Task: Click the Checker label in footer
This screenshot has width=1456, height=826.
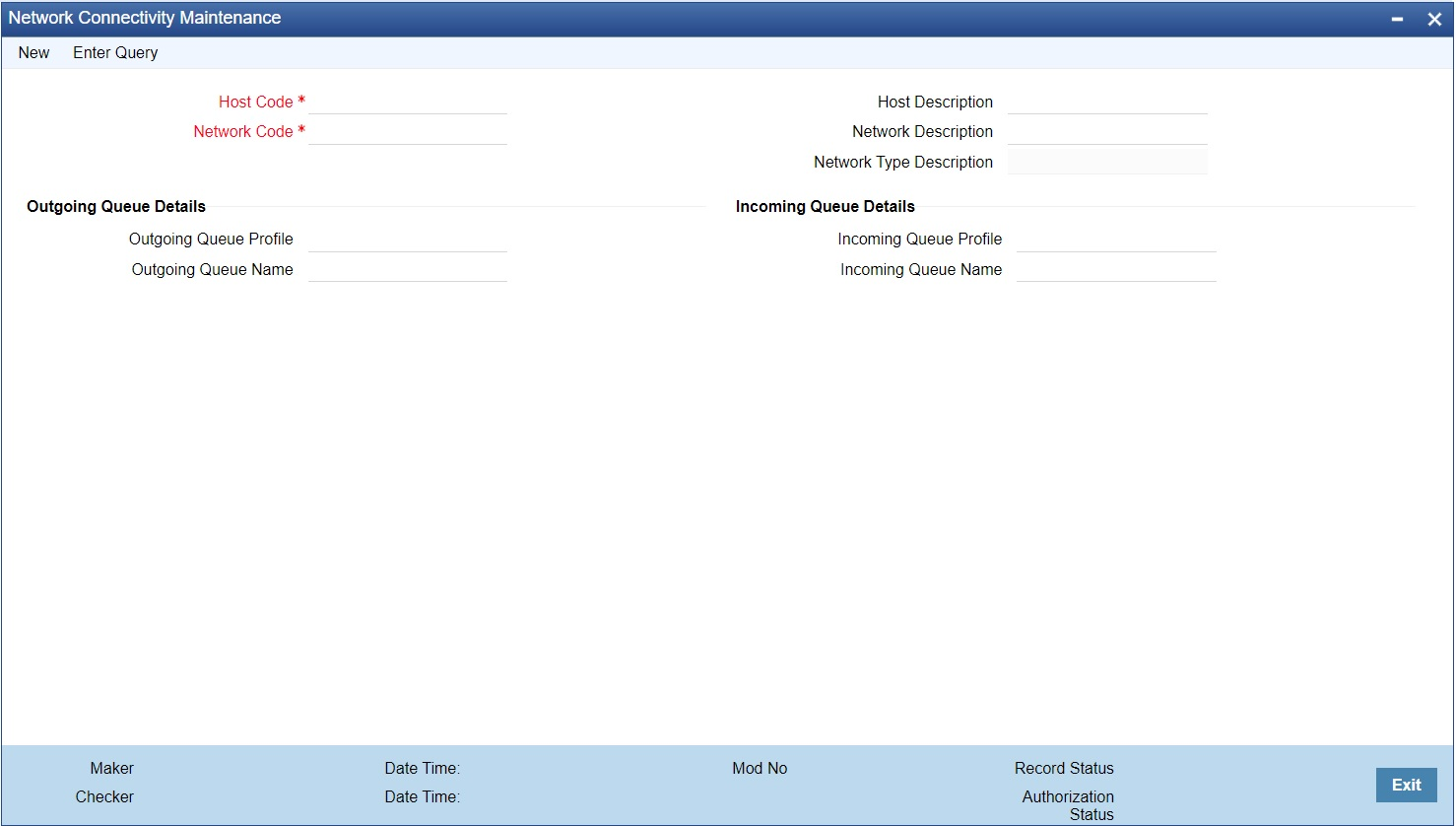Action: click(104, 796)
